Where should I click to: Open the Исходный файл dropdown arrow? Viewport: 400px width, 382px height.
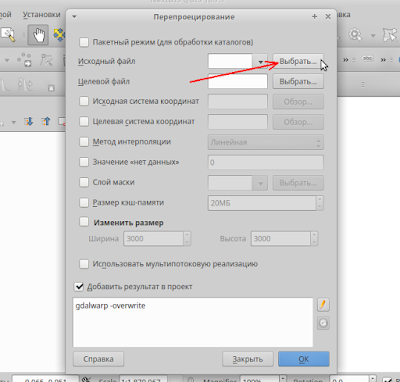[260, 61]
